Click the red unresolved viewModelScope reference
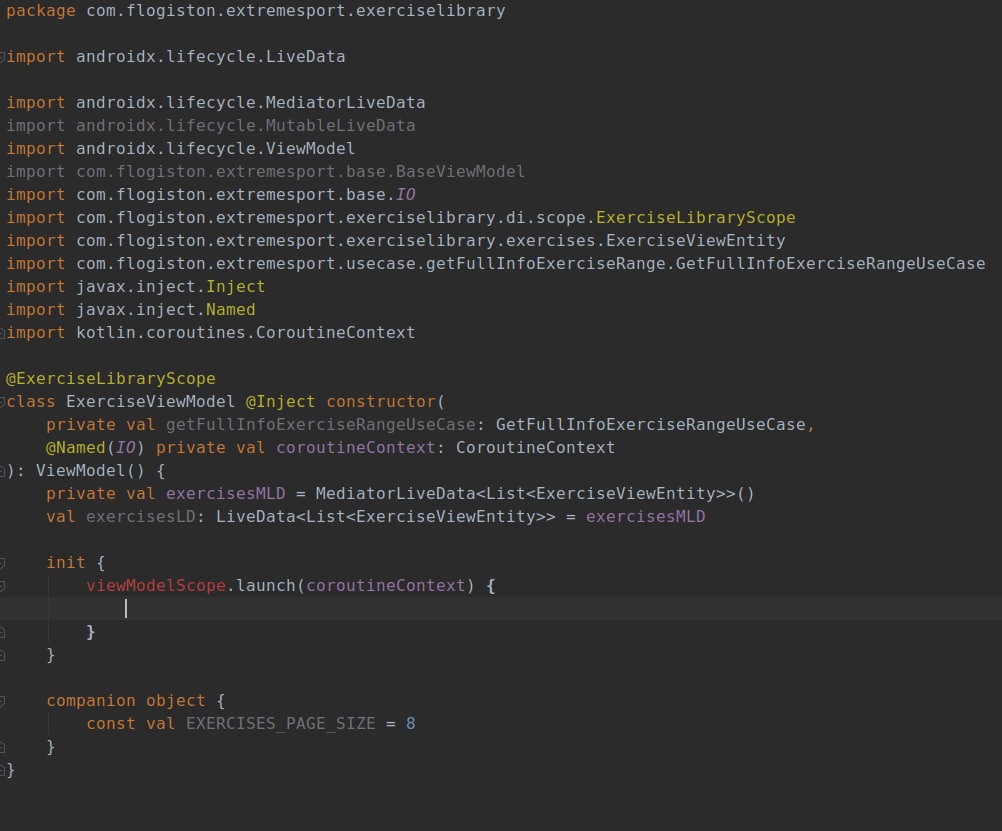The image size is (1002, 831). point(156,586)
